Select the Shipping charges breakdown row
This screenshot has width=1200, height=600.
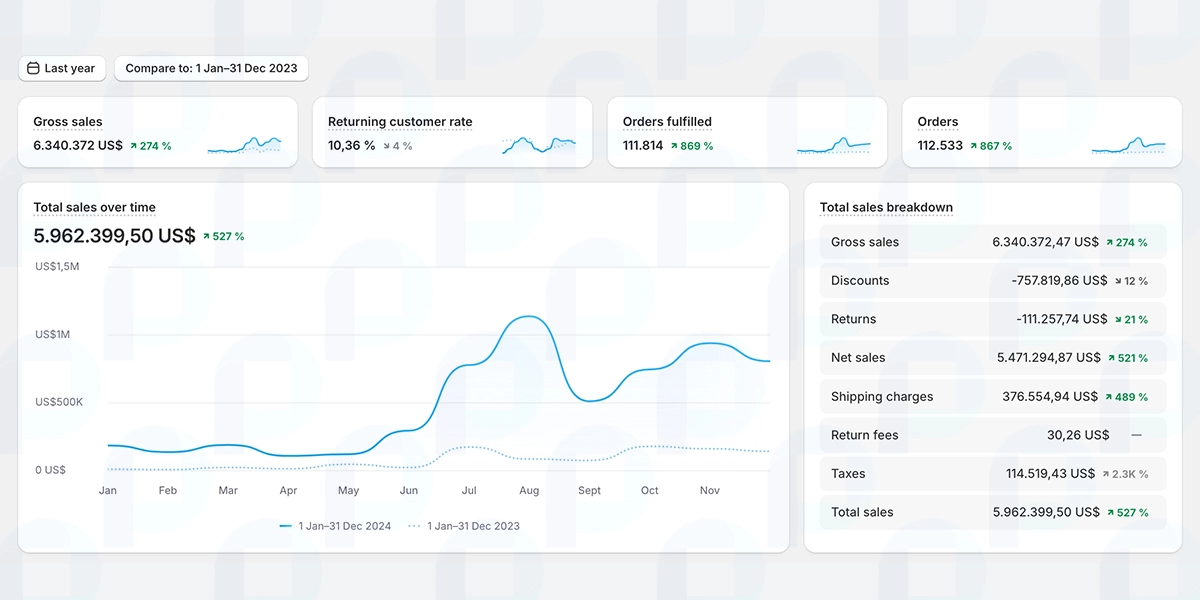[993, 397]
